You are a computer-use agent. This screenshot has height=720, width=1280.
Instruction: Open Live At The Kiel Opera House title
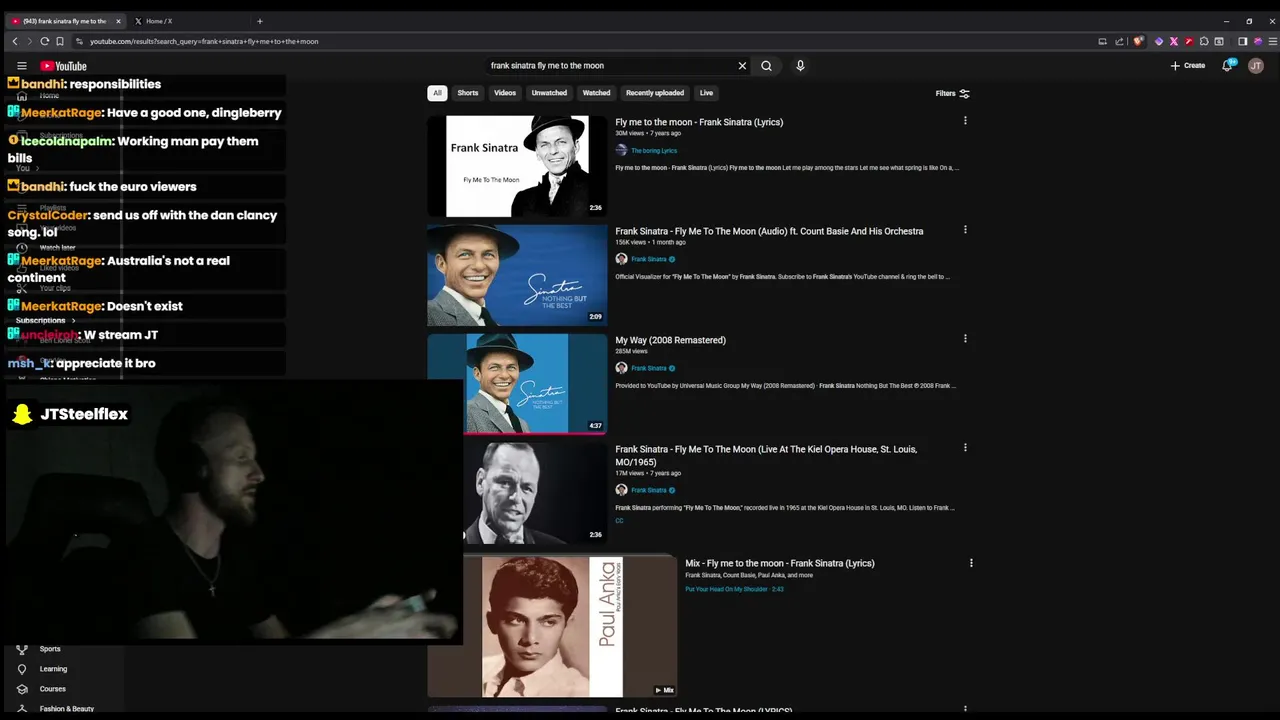pos(766,455)
